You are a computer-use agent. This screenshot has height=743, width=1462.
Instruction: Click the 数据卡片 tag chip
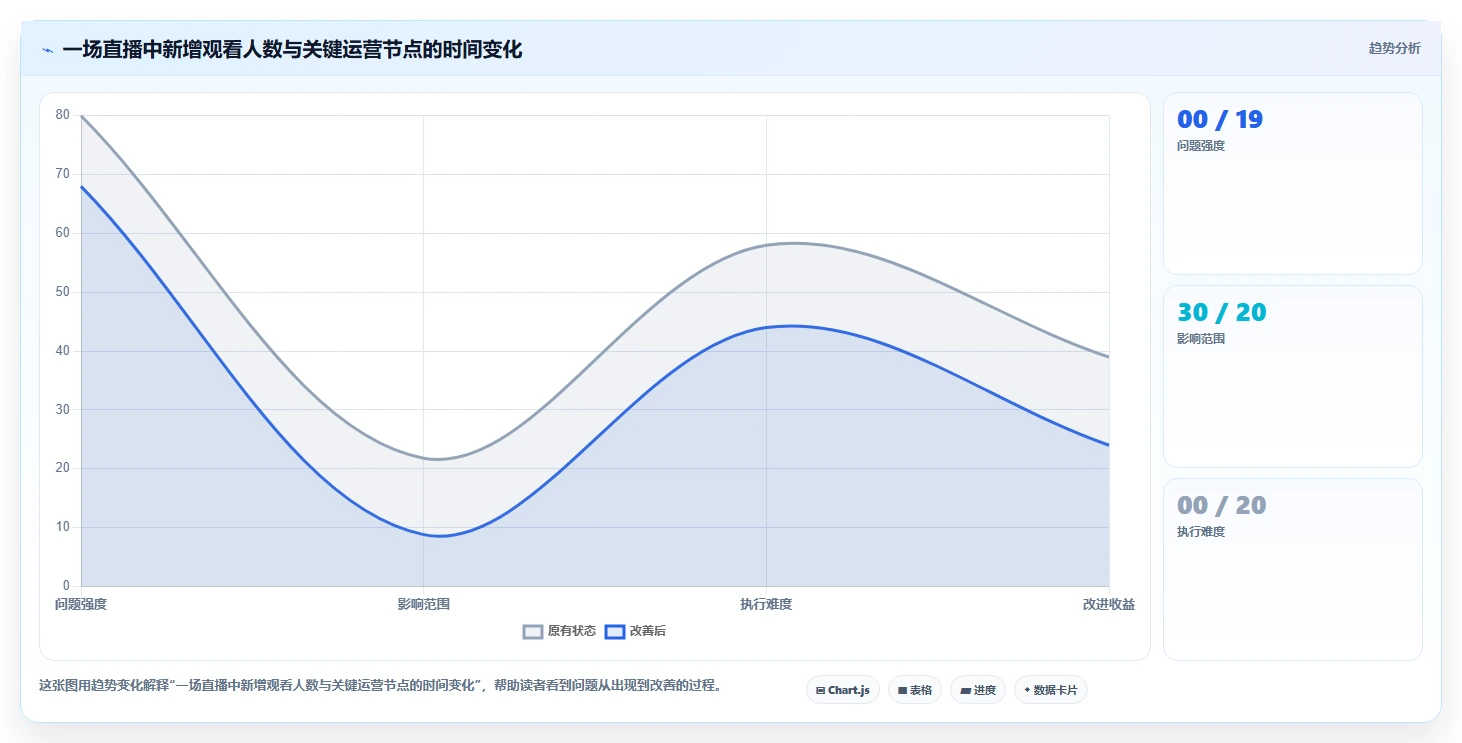point(1051,690)
